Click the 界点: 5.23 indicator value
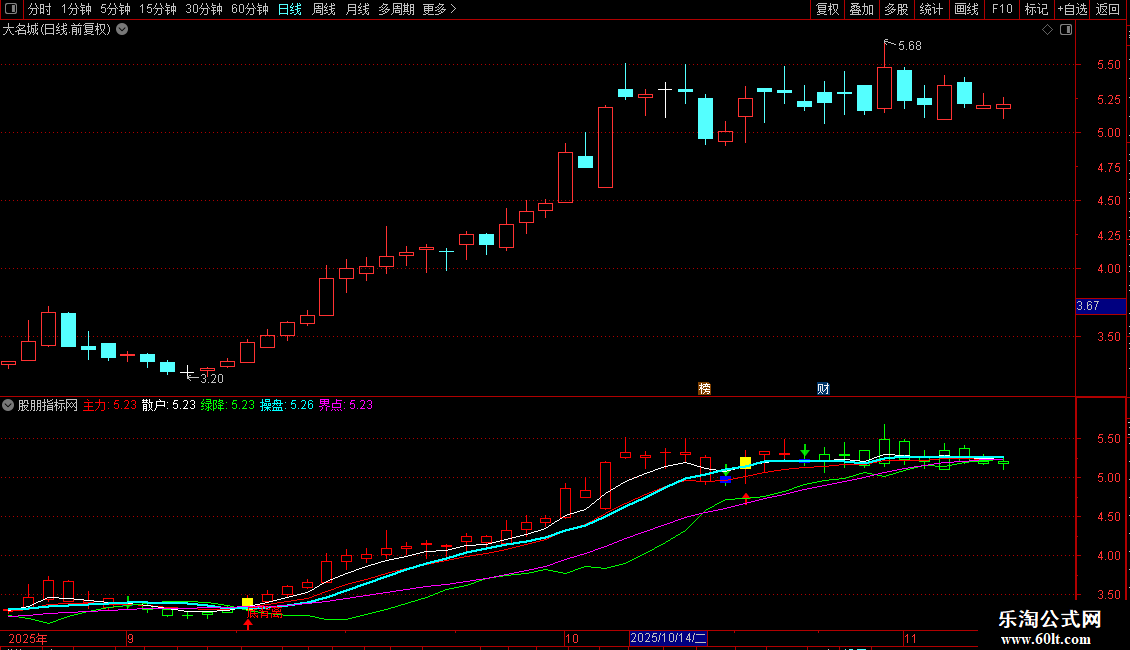1130x650 pixels. click(x=346, y=405)
